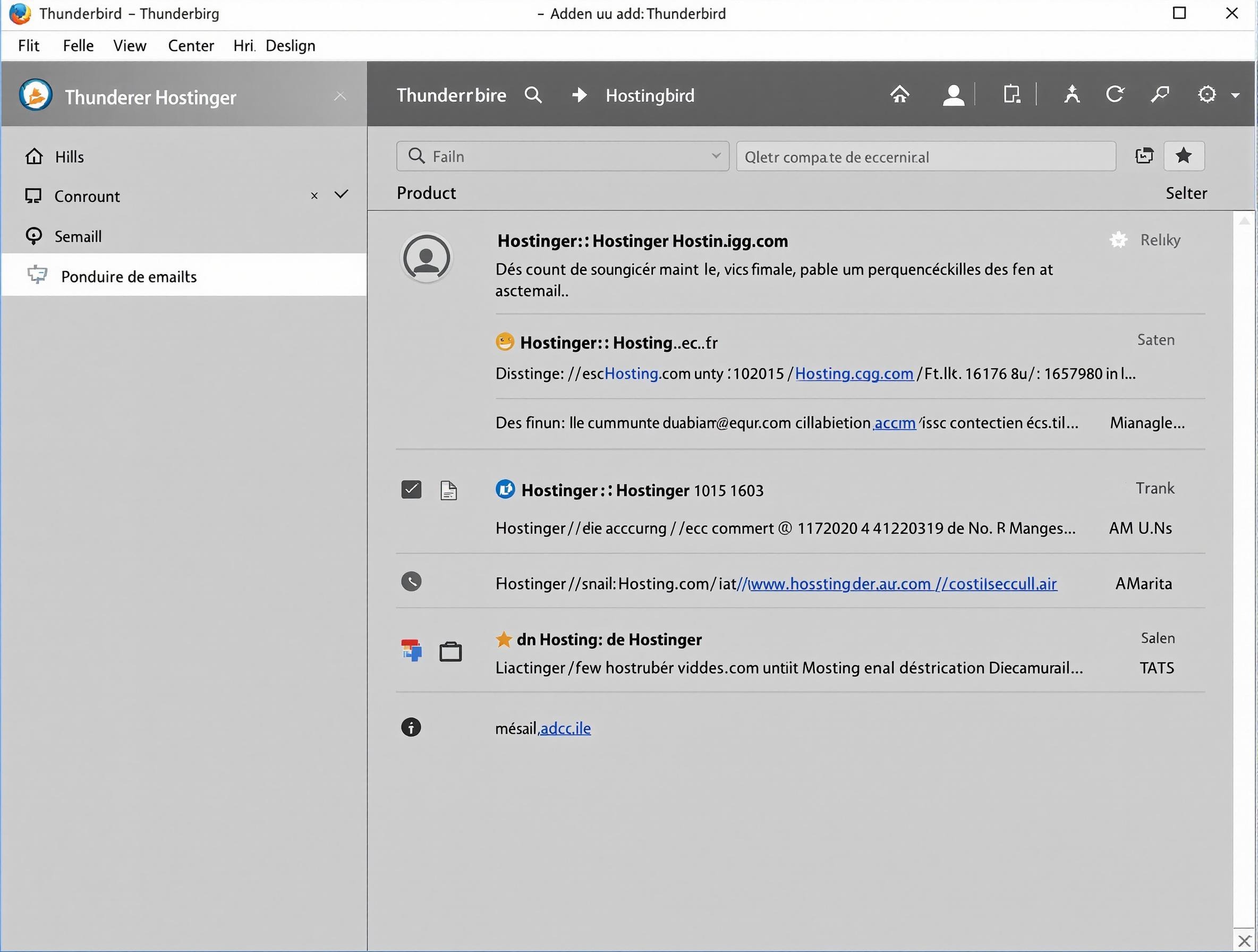Toggle the checkbox on Hostinger 1015 1603 row
Image resolution: width=1258 pixels, height=952 pixels.
(x=411, y=489)
